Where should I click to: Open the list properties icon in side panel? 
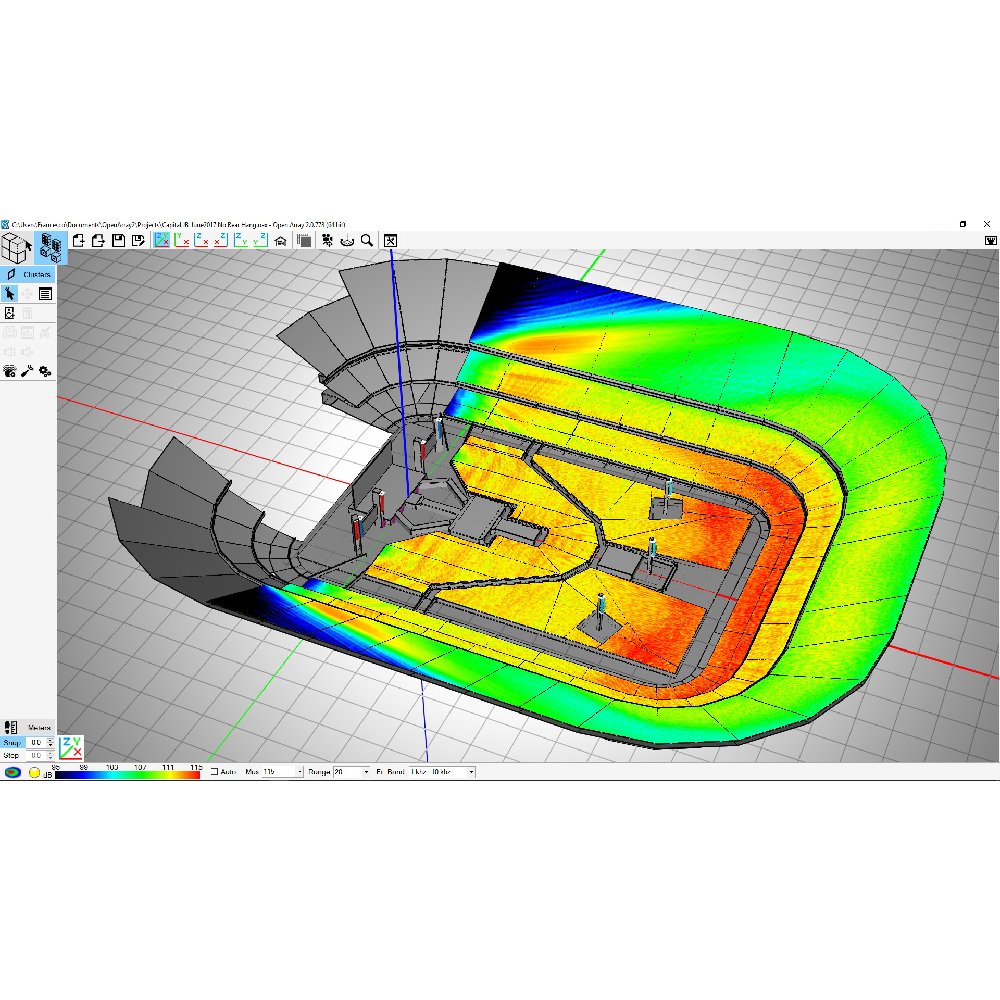tap(45, 293)
